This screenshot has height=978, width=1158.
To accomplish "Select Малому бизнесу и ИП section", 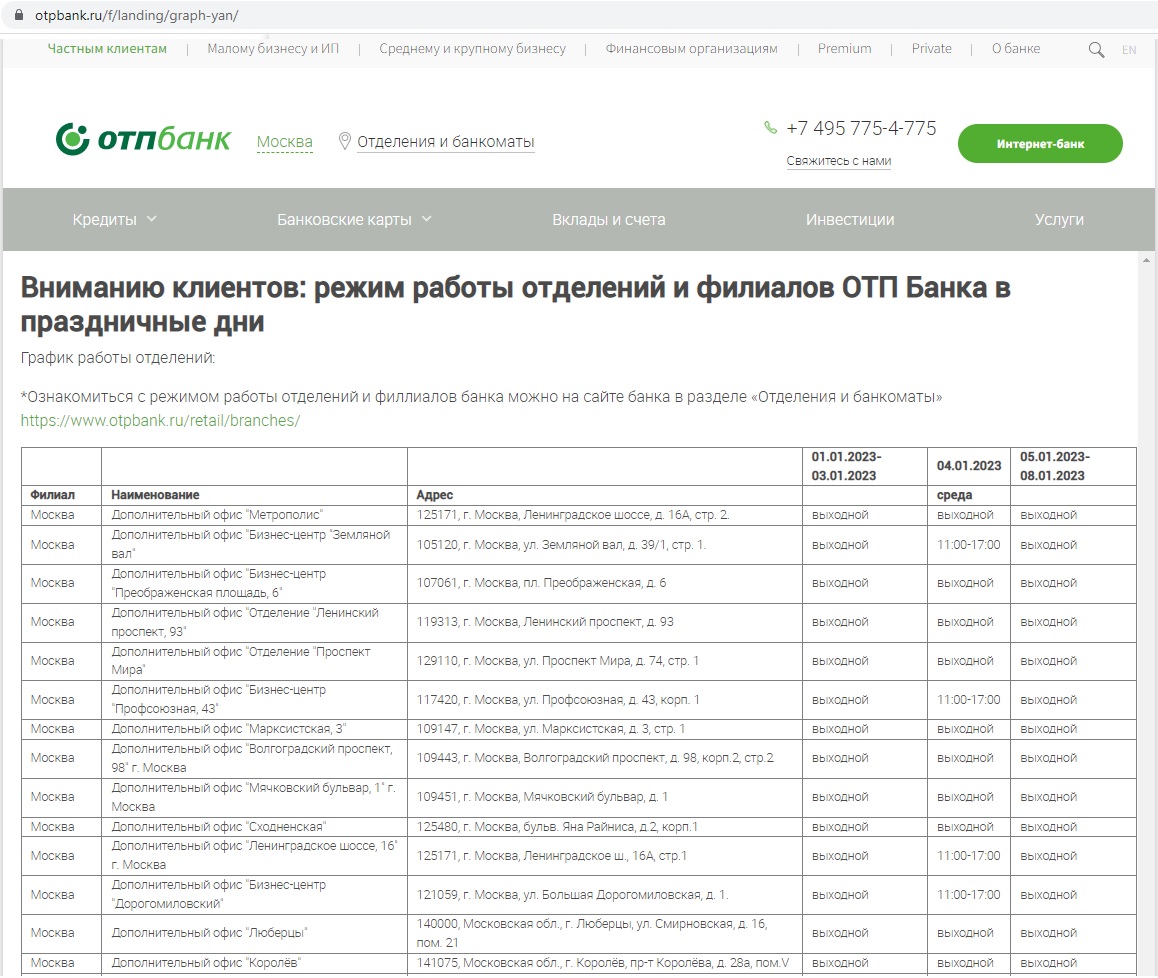I will pyautogui.click(x=273, y=49).
